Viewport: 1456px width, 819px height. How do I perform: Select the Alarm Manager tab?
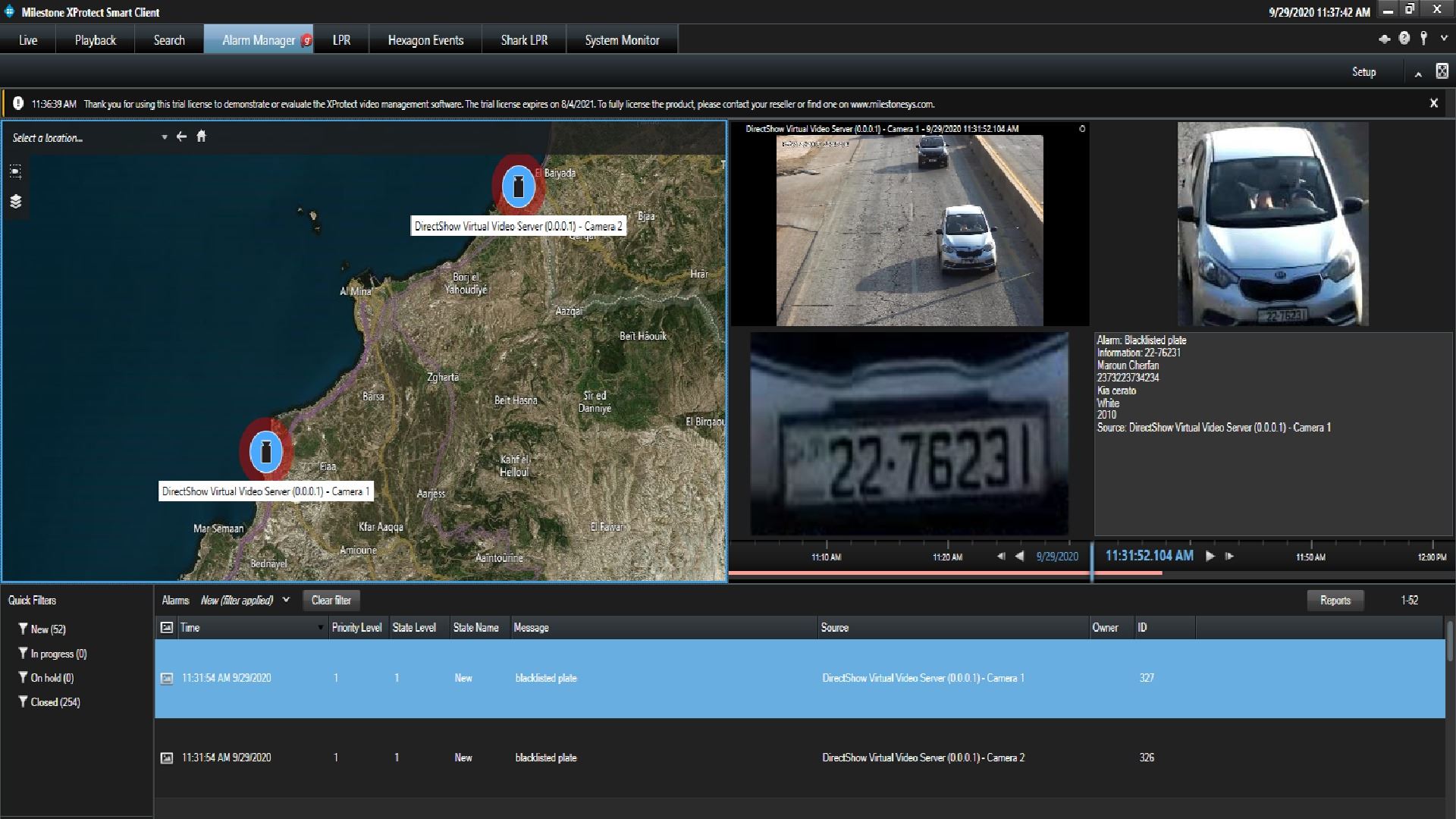point(259,40)
